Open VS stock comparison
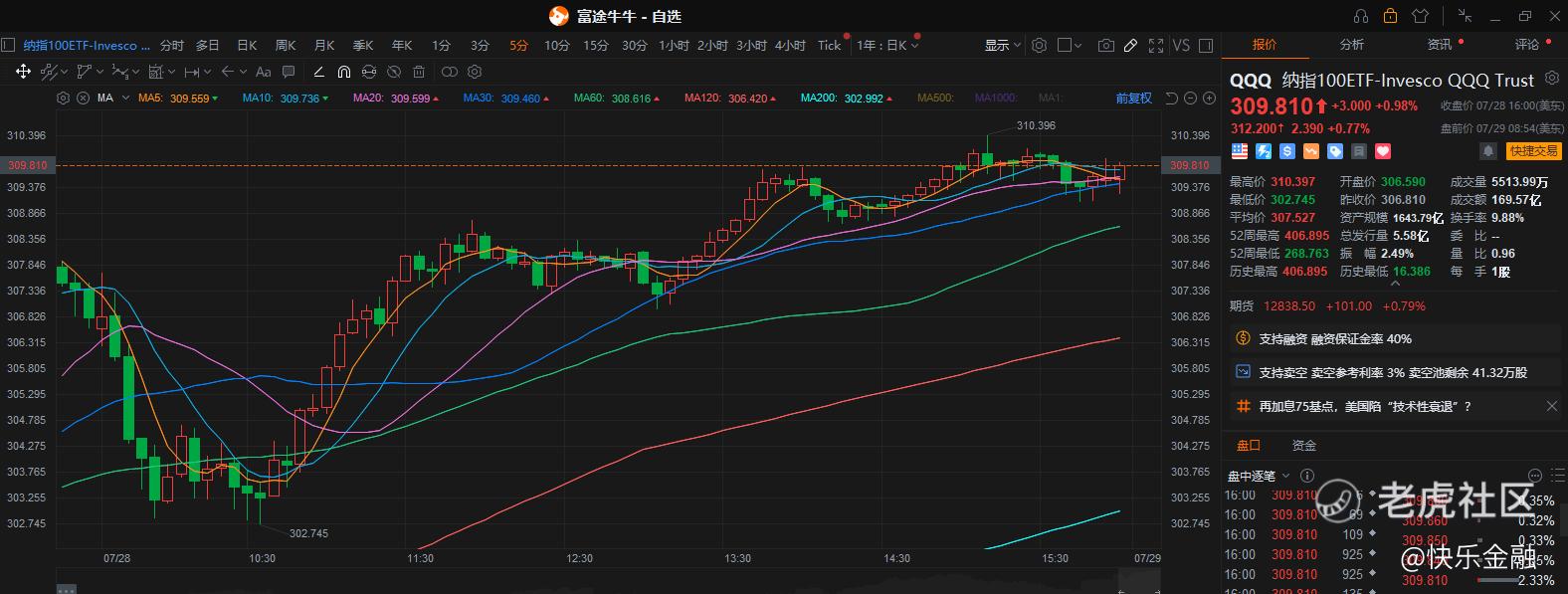 click(1181, 45)
